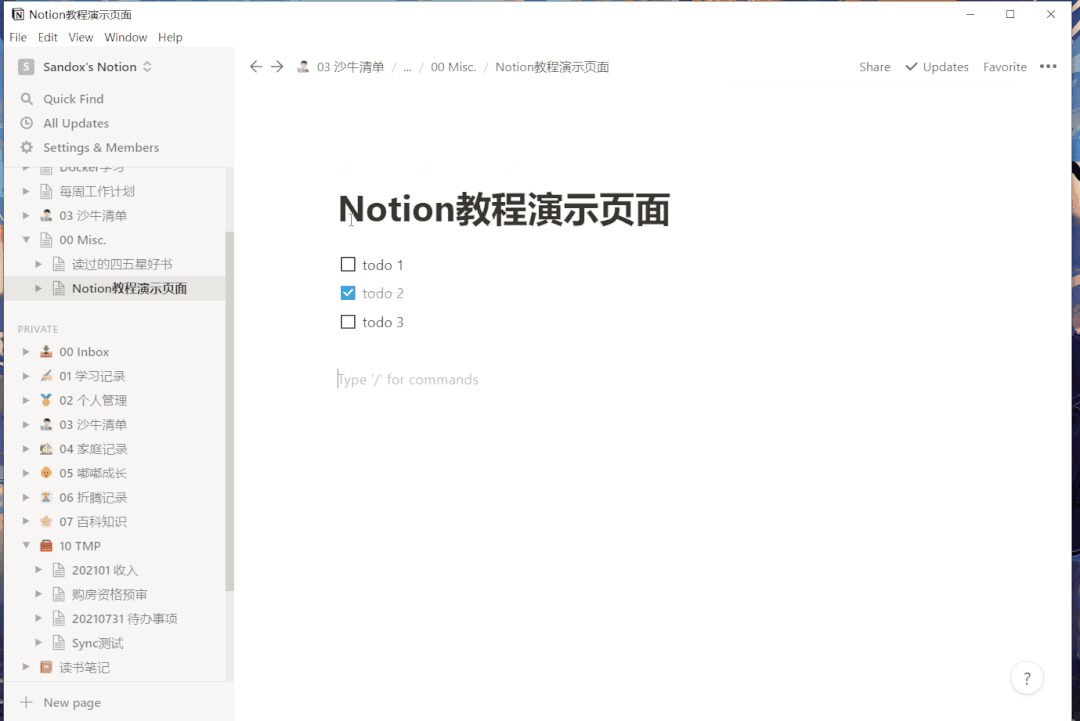Open the File menu

tap(18, 37)
